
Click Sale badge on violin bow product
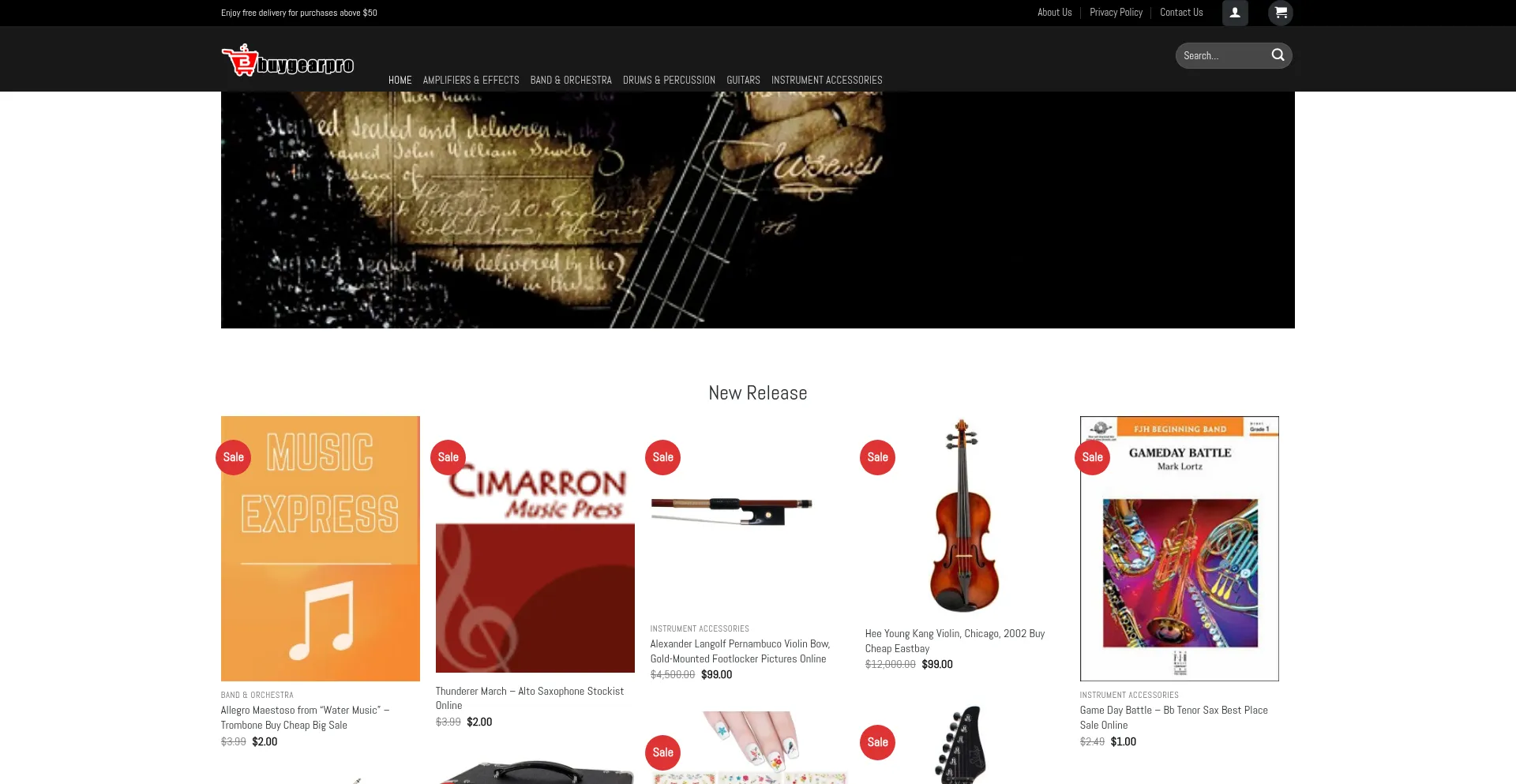pos(662,457)
